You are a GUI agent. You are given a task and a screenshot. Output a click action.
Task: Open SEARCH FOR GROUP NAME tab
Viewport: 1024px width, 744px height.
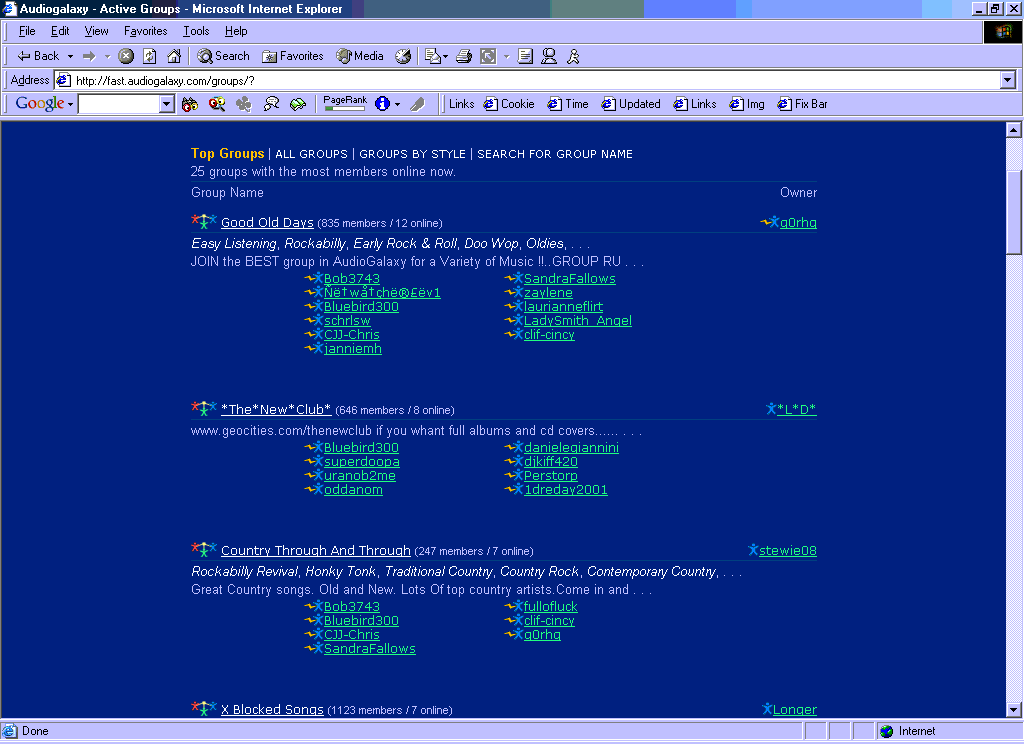click(x=554, y=154)
